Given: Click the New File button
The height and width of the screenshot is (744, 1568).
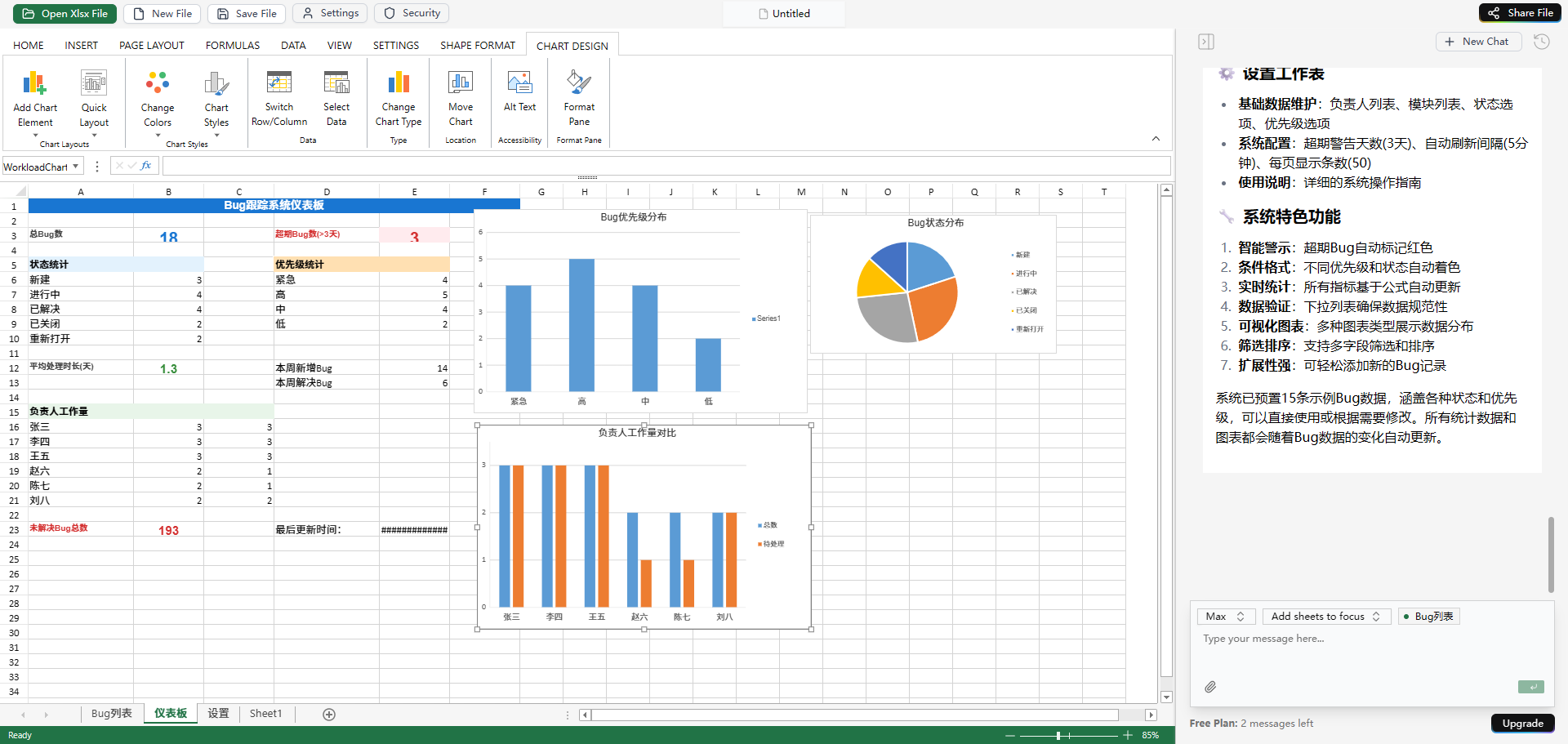Looking at the screenshot, I should click(x=162, y=14).
